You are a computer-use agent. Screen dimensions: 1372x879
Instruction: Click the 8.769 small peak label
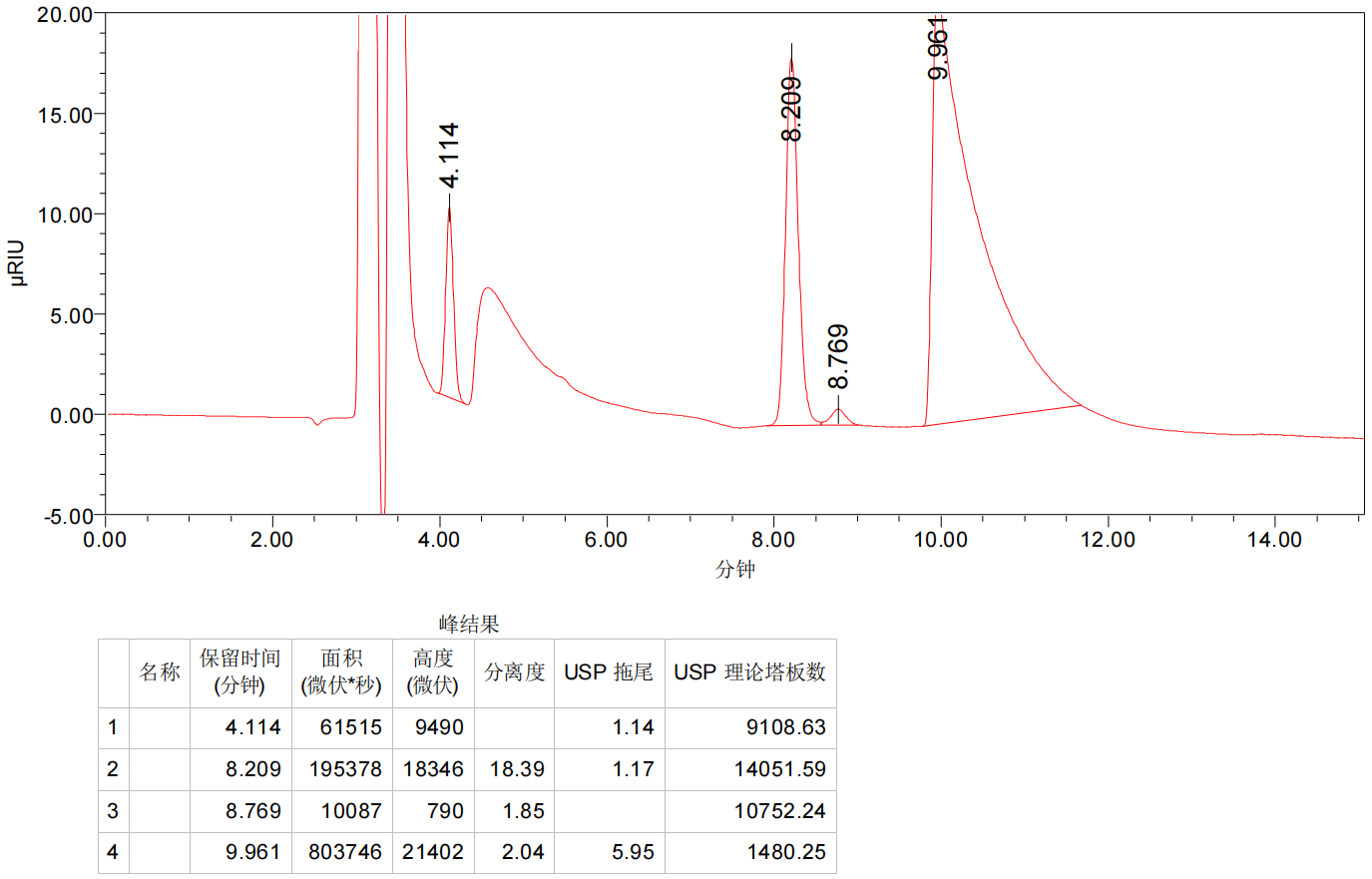click(x=838, y=356)
